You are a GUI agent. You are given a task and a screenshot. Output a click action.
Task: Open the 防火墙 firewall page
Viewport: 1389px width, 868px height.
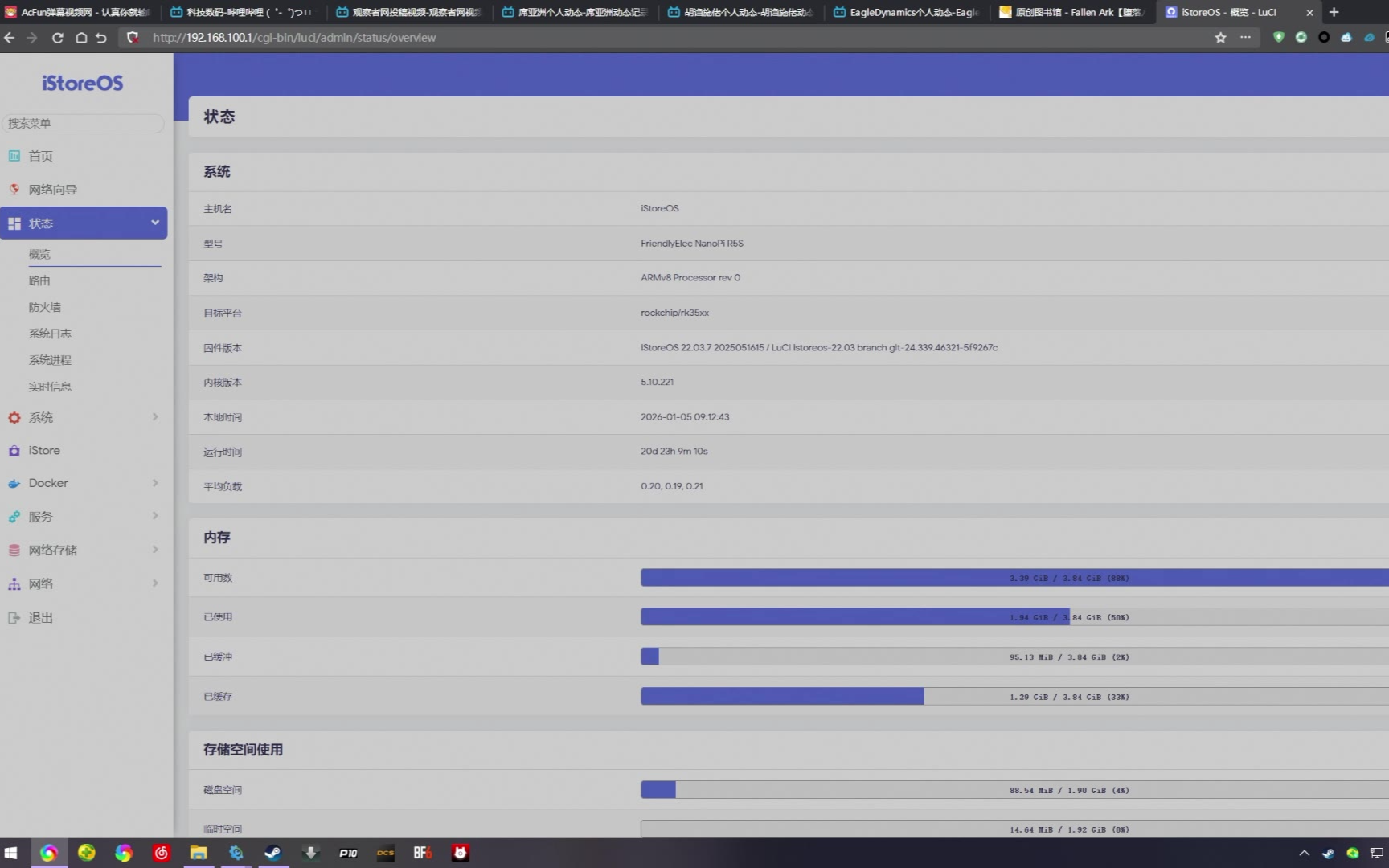click(45, 307)
